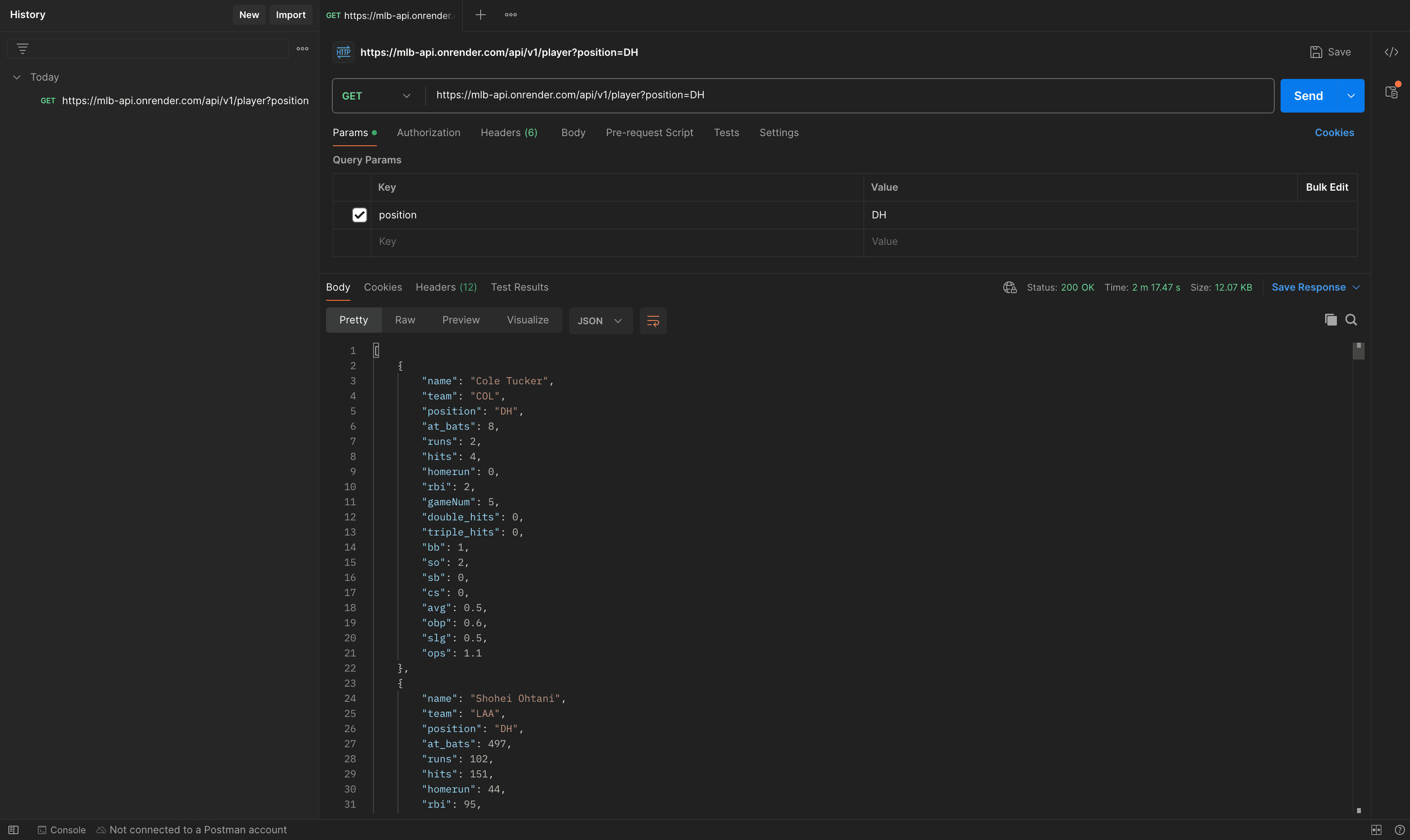This screenshot has width=1410, height=840.
Task: Open the GET method dropdown
Action: (x=376, y=96)
